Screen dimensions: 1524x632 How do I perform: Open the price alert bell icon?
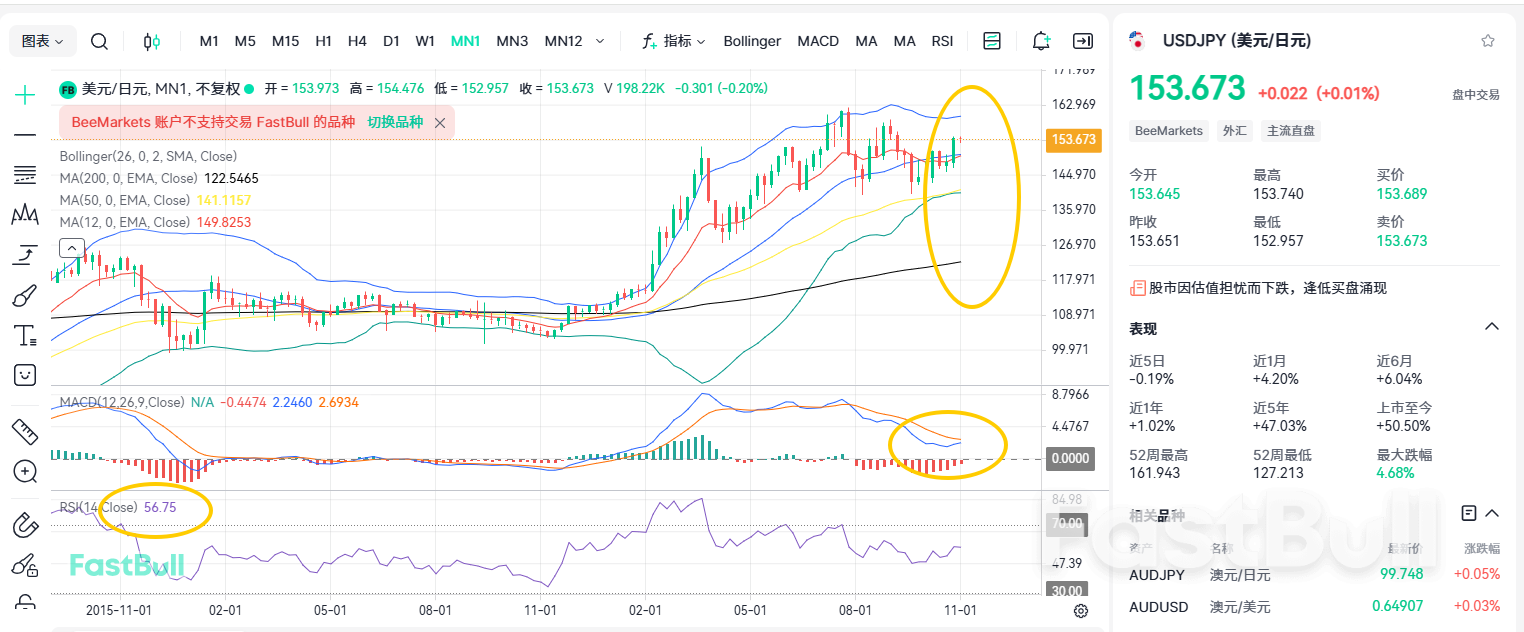[x=1041, y=41]
